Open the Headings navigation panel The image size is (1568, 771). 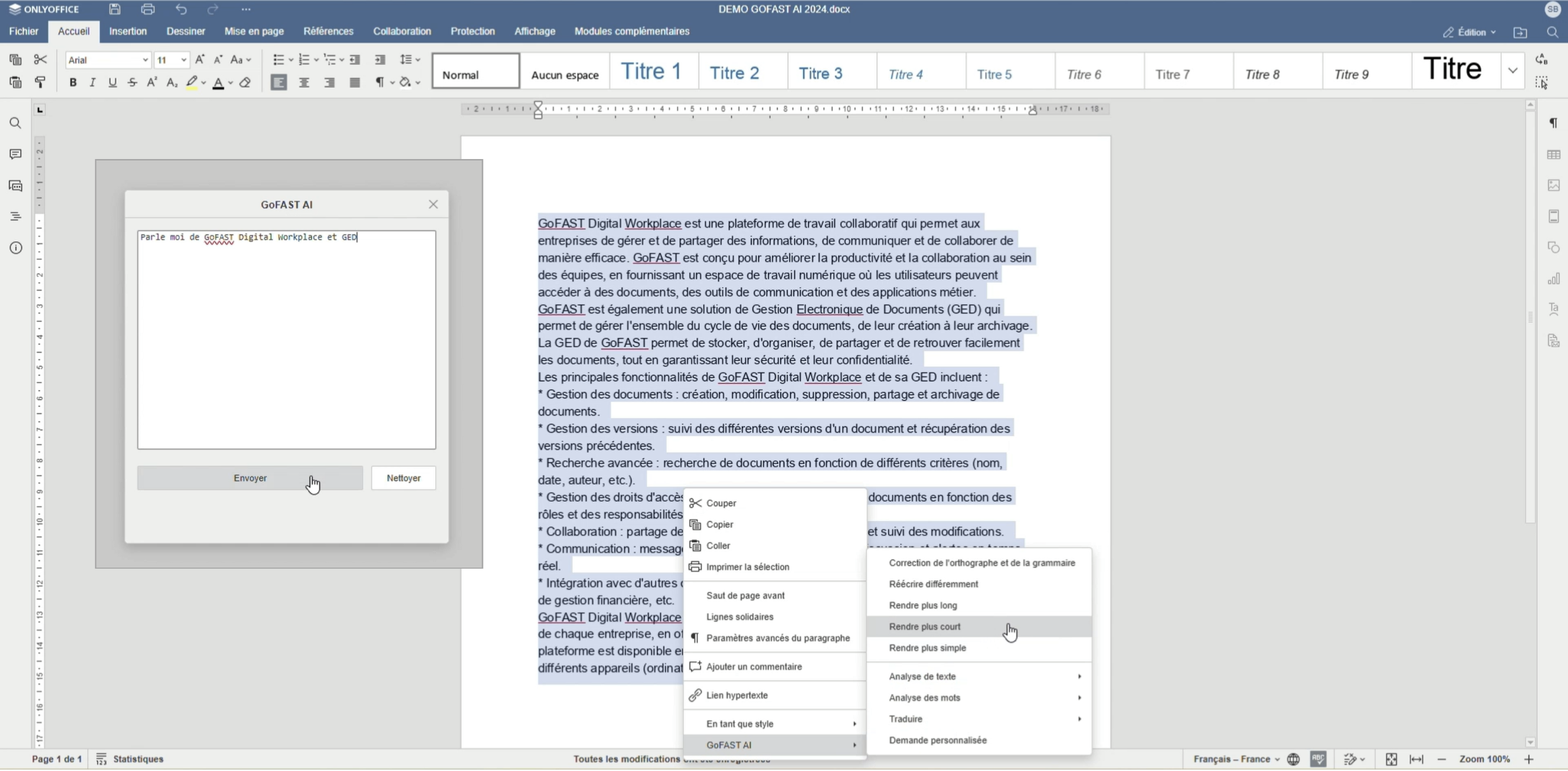[15, 216]
